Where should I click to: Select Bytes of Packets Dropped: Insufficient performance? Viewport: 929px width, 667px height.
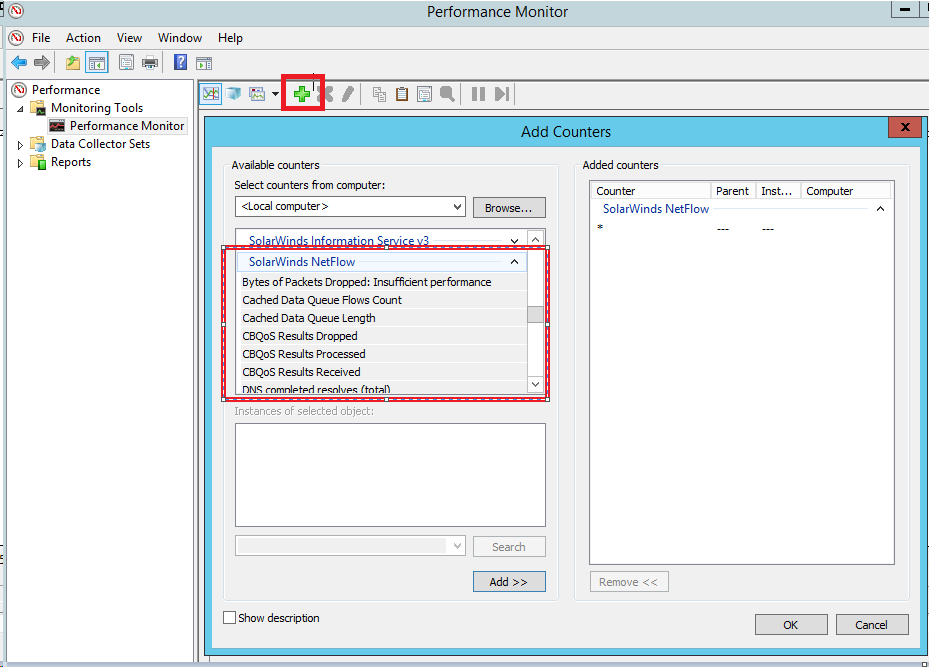click(383, 282)
